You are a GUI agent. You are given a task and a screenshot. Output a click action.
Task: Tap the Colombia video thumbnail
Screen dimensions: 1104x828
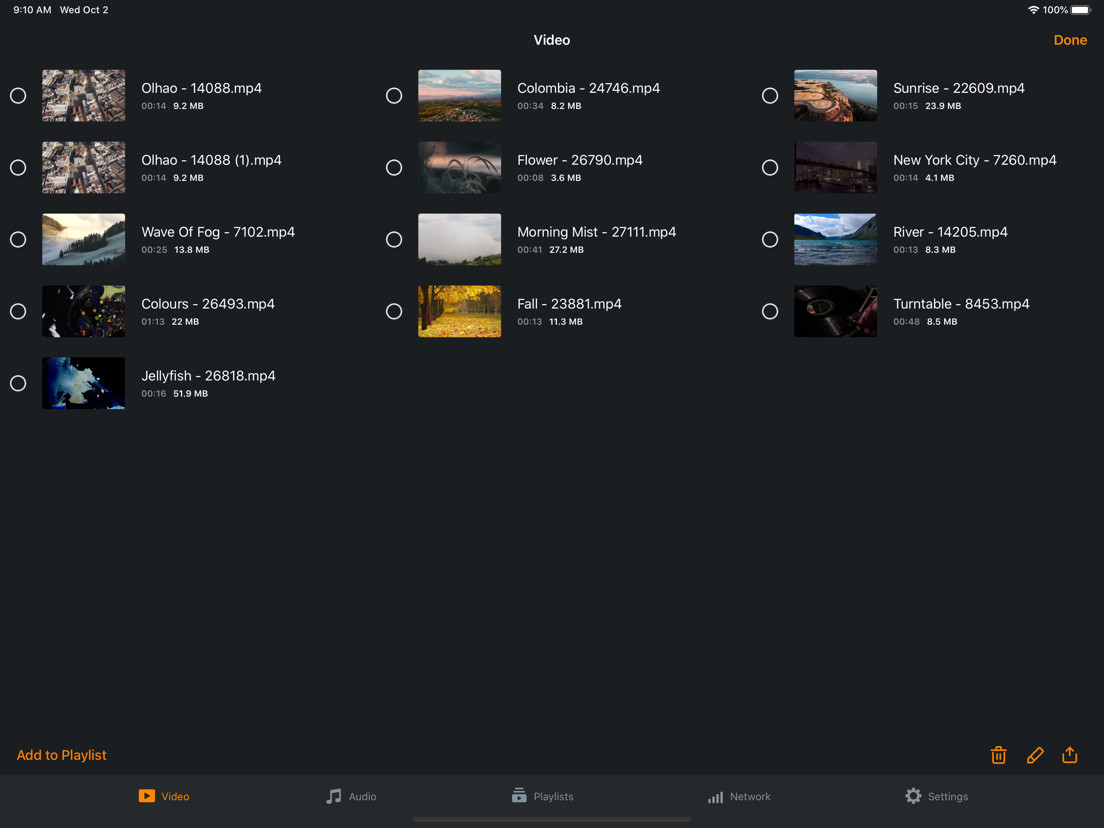[x=460, y=96]
